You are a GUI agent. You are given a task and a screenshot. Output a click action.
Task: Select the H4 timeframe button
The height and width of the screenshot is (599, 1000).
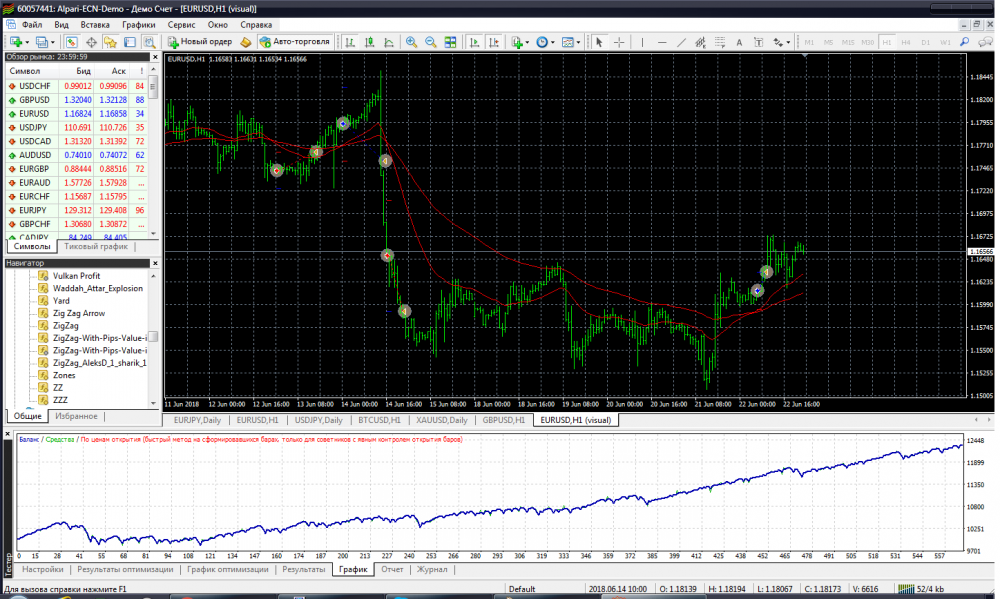click(x=906, y=42)
